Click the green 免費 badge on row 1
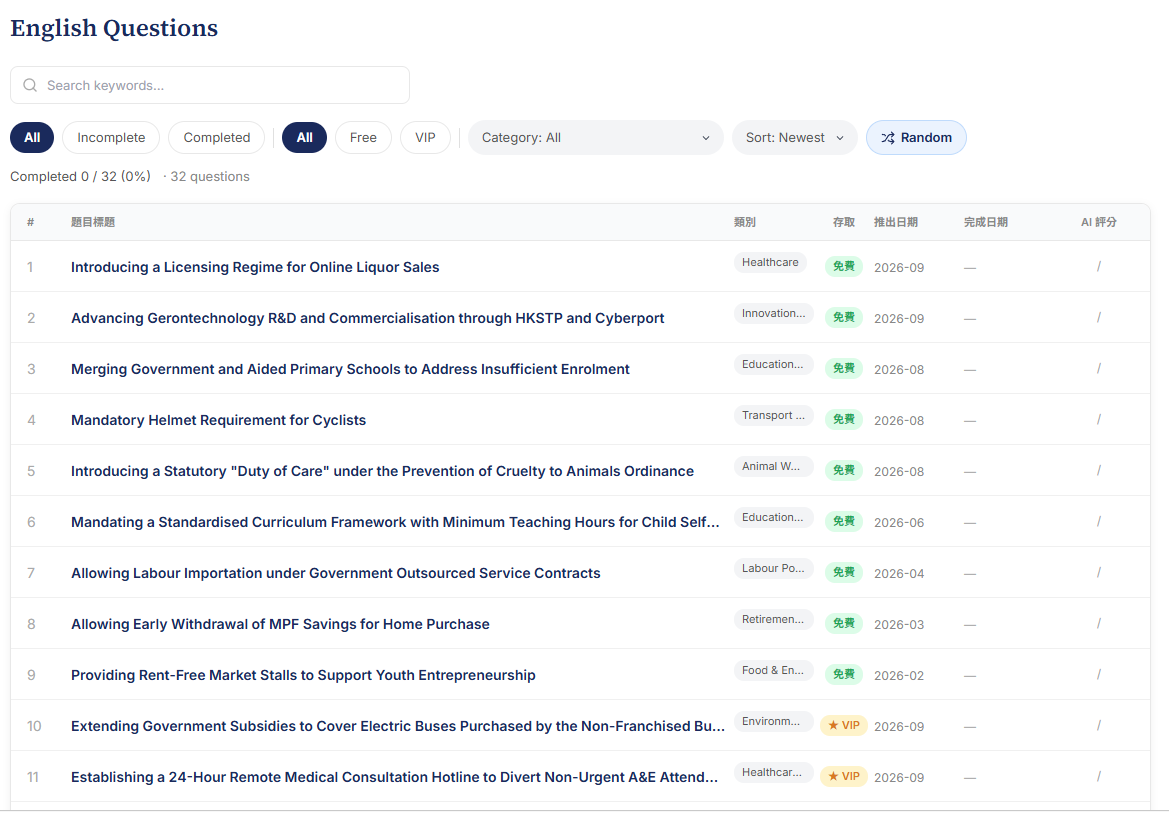1169x814 pixels. click(x=843, y=266)
